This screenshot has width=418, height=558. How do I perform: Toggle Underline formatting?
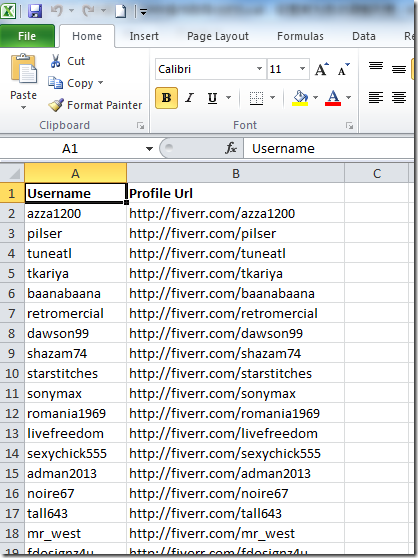(212, 98)
